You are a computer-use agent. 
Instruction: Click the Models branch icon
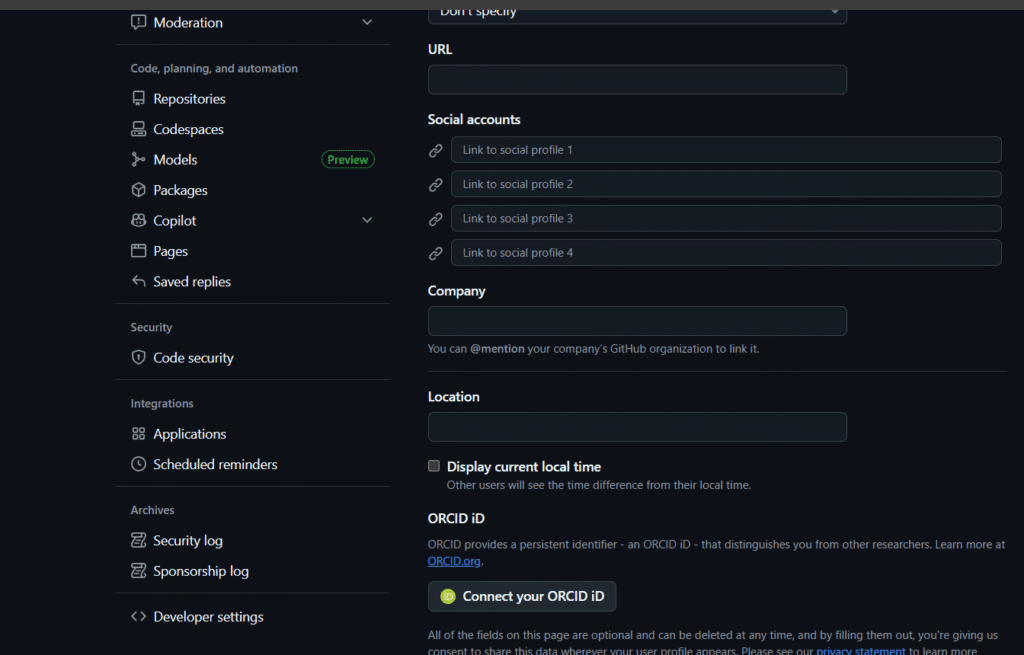[138, 159]
